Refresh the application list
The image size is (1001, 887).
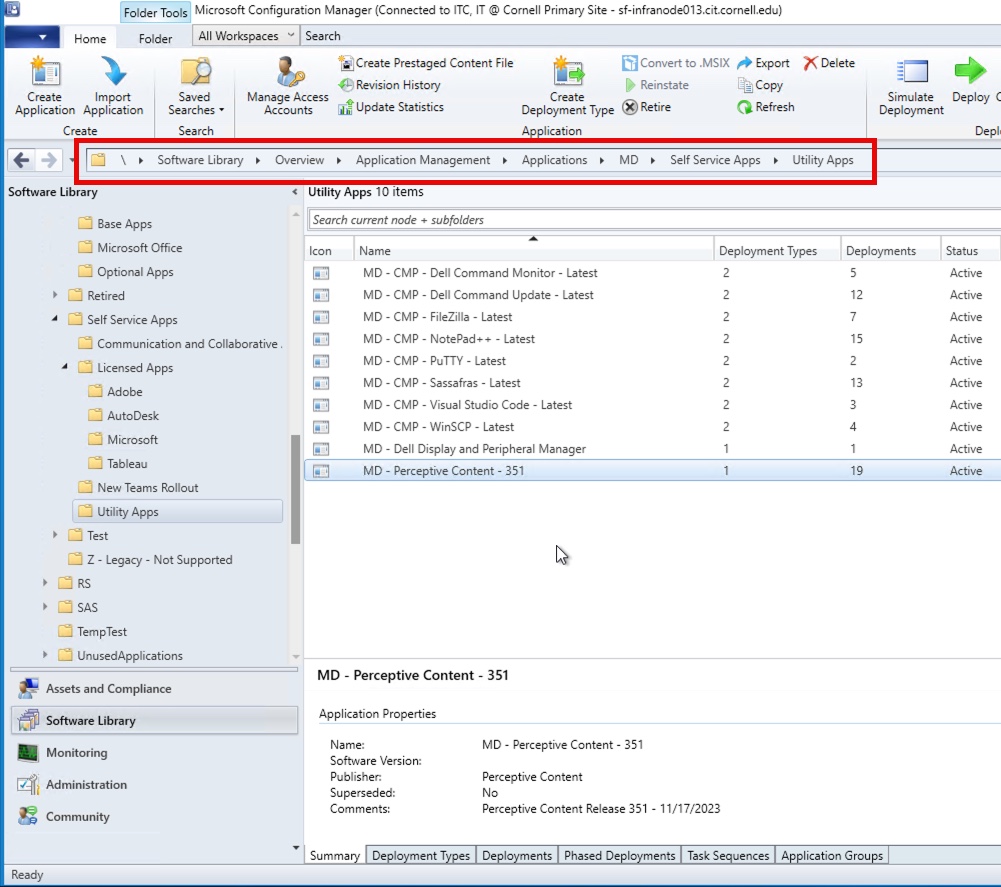[x=765, y=105]
